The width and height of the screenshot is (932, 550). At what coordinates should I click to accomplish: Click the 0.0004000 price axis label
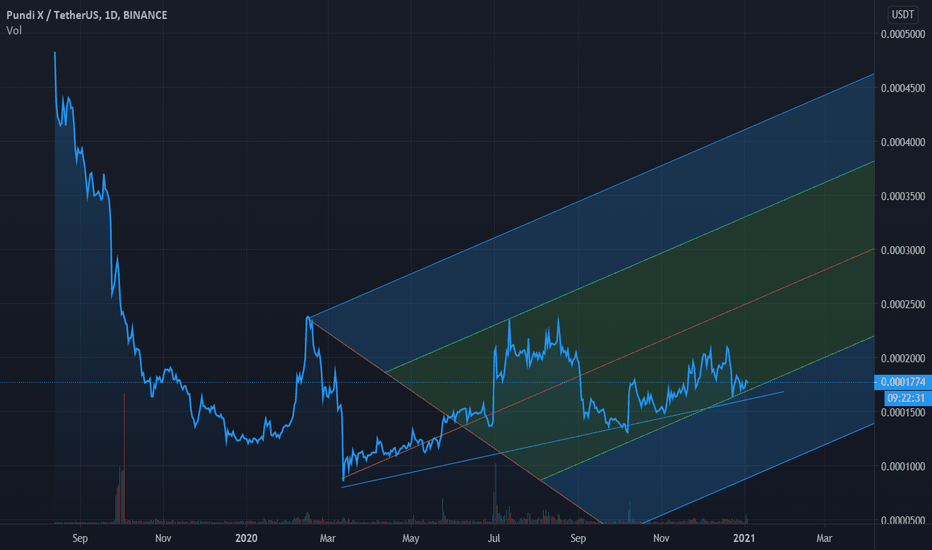point(903,142)
